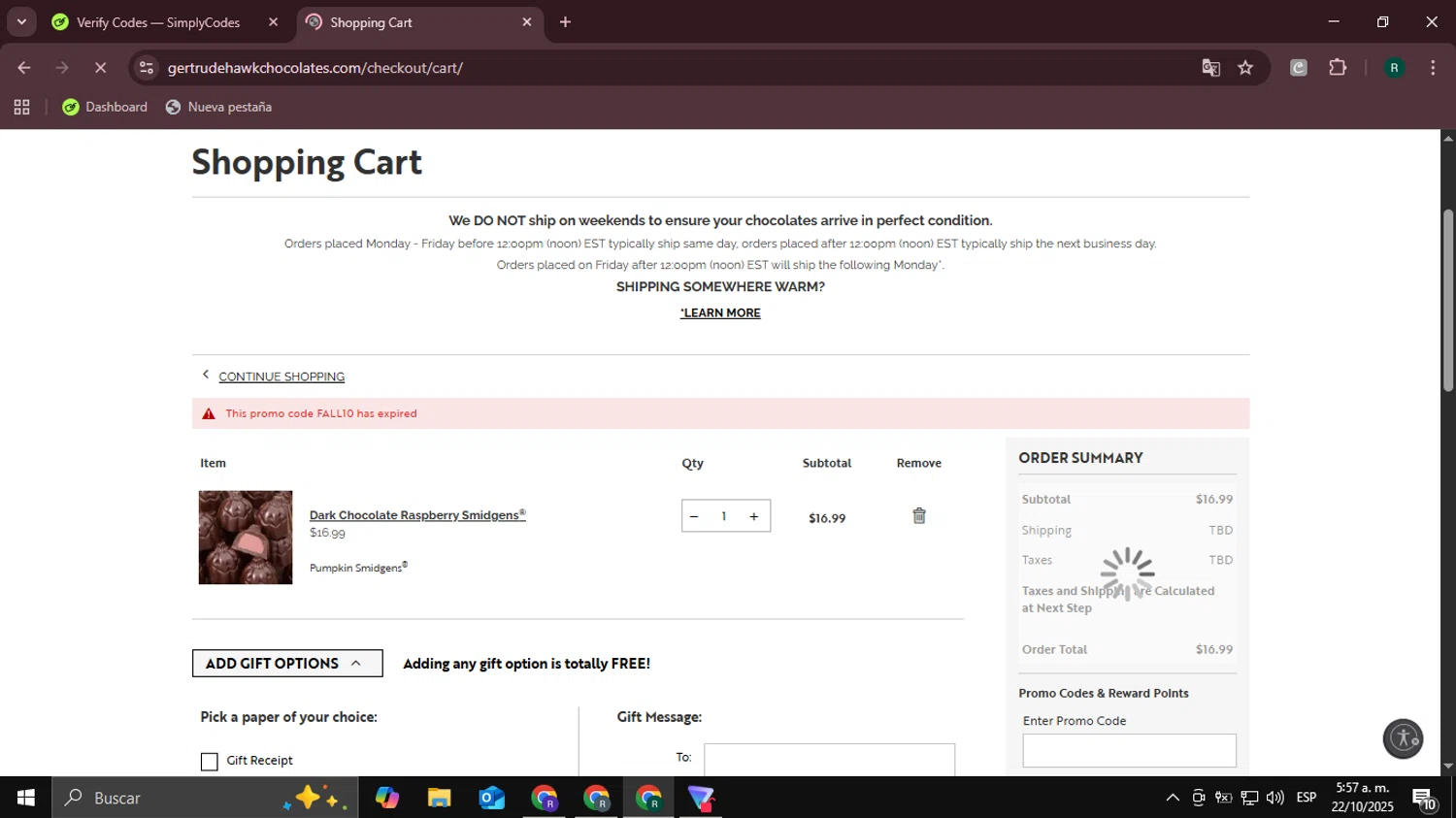Click the gift message To field
The width and height of the screenshot is (1456, 818).
829,759
